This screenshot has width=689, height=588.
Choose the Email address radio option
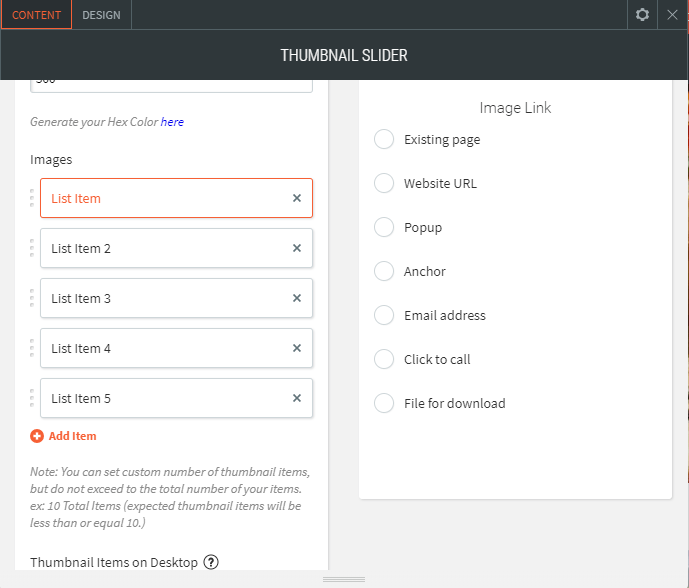click(x=384, y=315)
